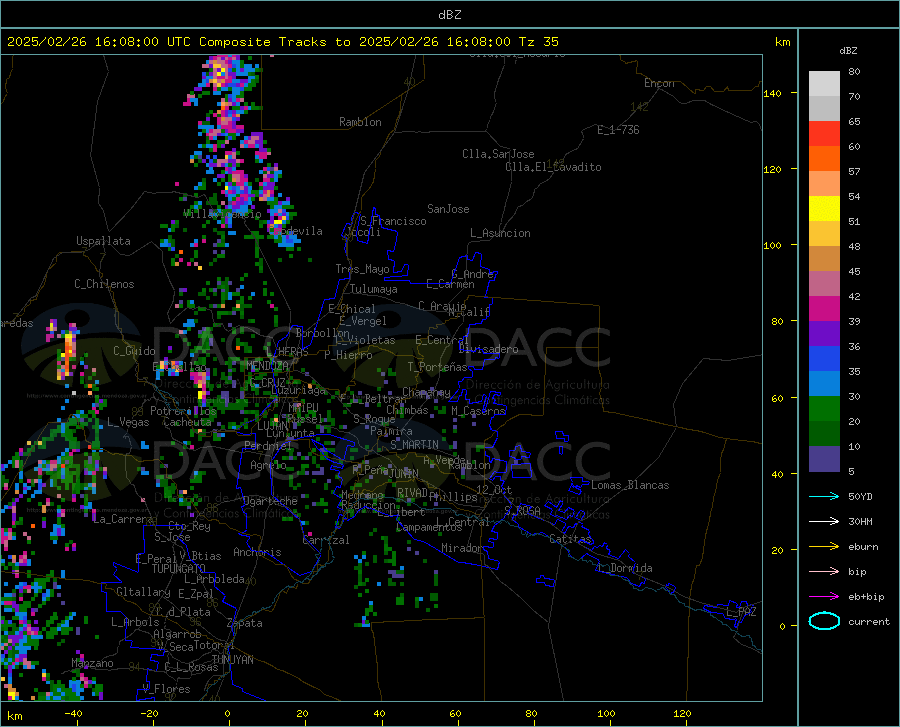
Task: Click the Tulumaya map label
Action: [374, 289]
